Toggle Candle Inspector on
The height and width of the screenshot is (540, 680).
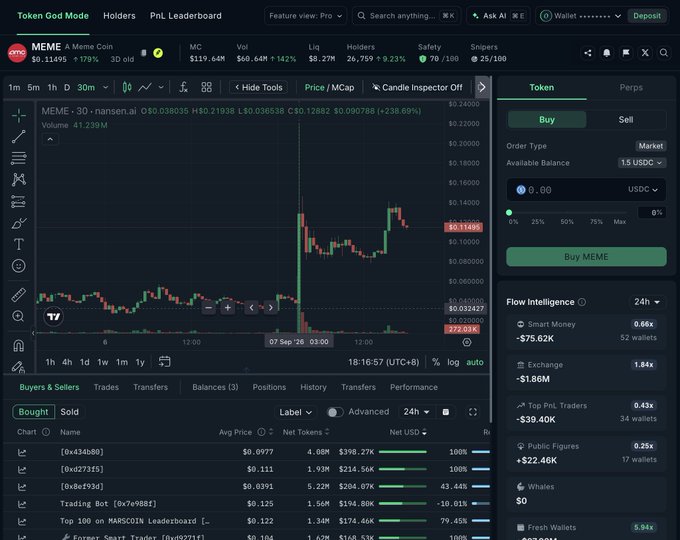point(417,88)
